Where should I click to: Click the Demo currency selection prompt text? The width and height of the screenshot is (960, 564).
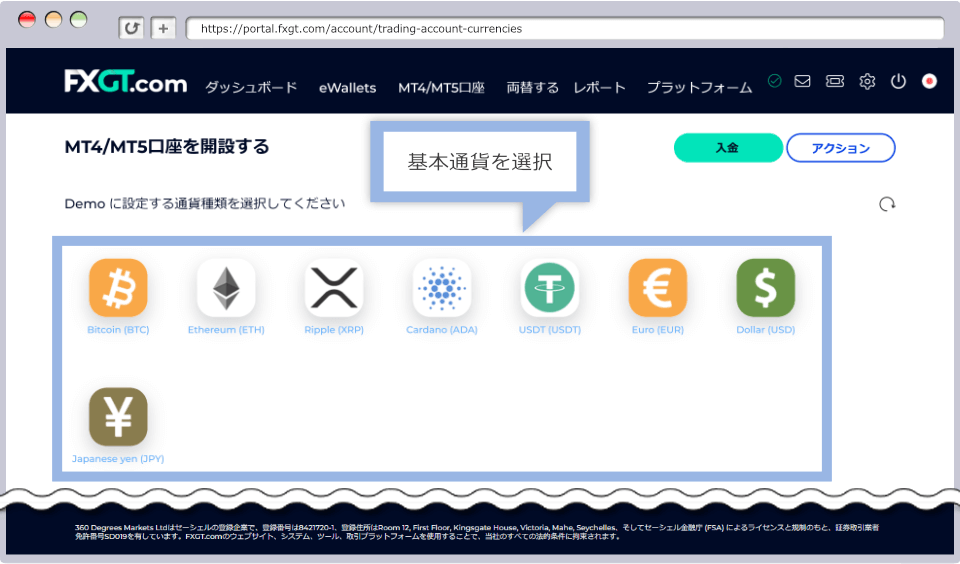click(204, 203)
